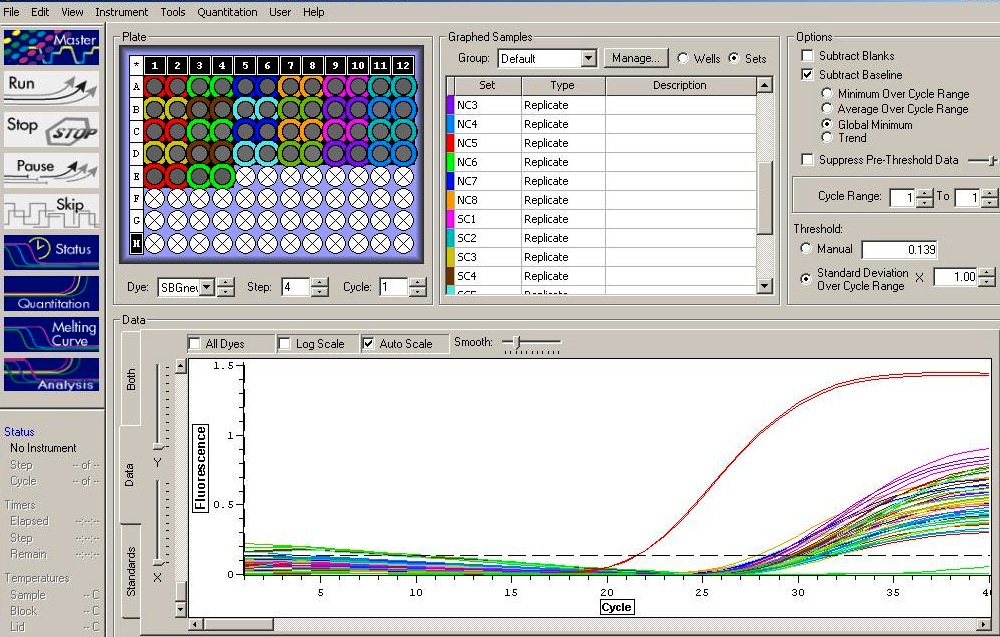Click the Description column header
This screenshot has width=1000, height=637.
coord(680,85)
